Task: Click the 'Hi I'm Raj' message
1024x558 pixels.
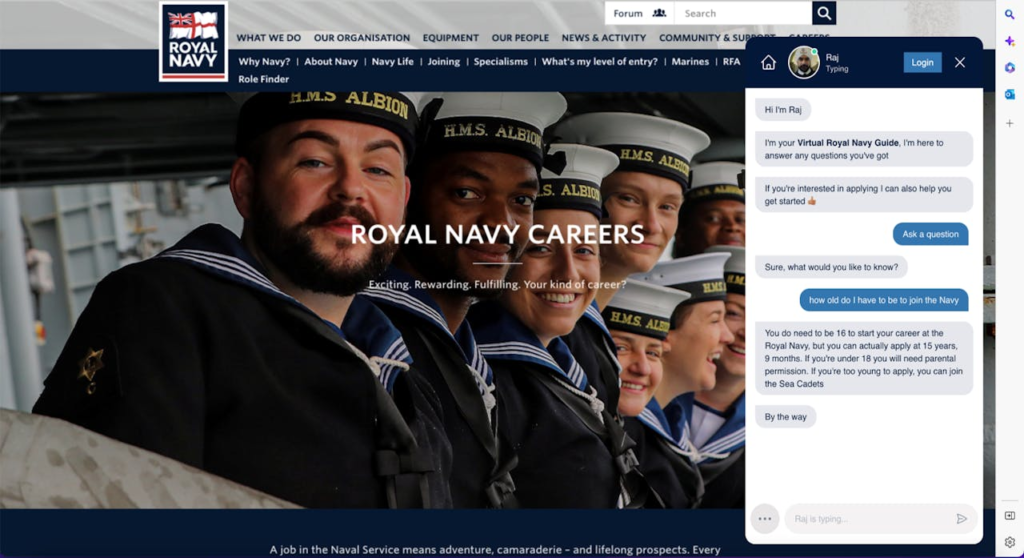Action: (783, 110)
